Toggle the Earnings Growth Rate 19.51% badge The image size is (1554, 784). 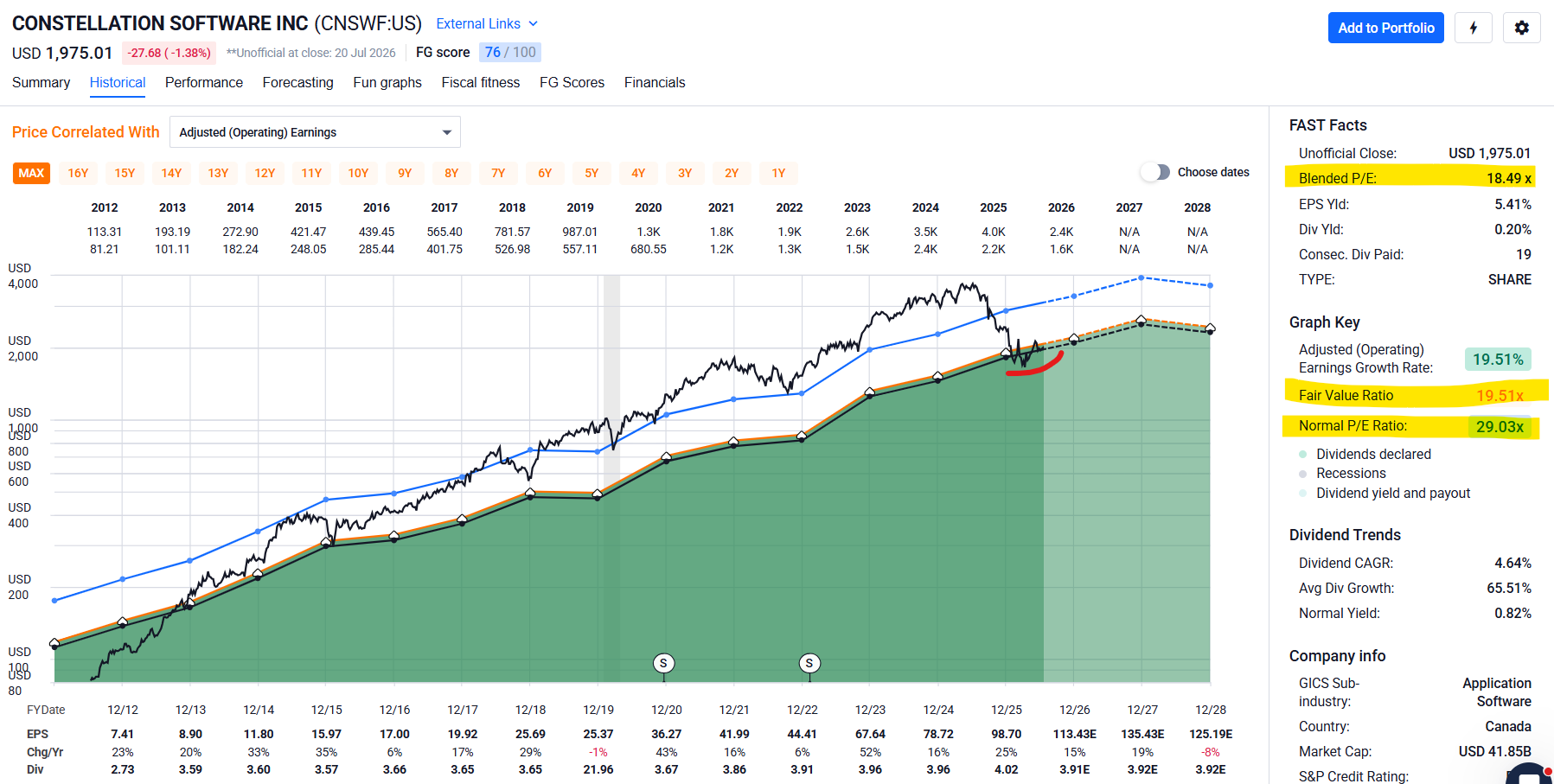pos(1498,360)
